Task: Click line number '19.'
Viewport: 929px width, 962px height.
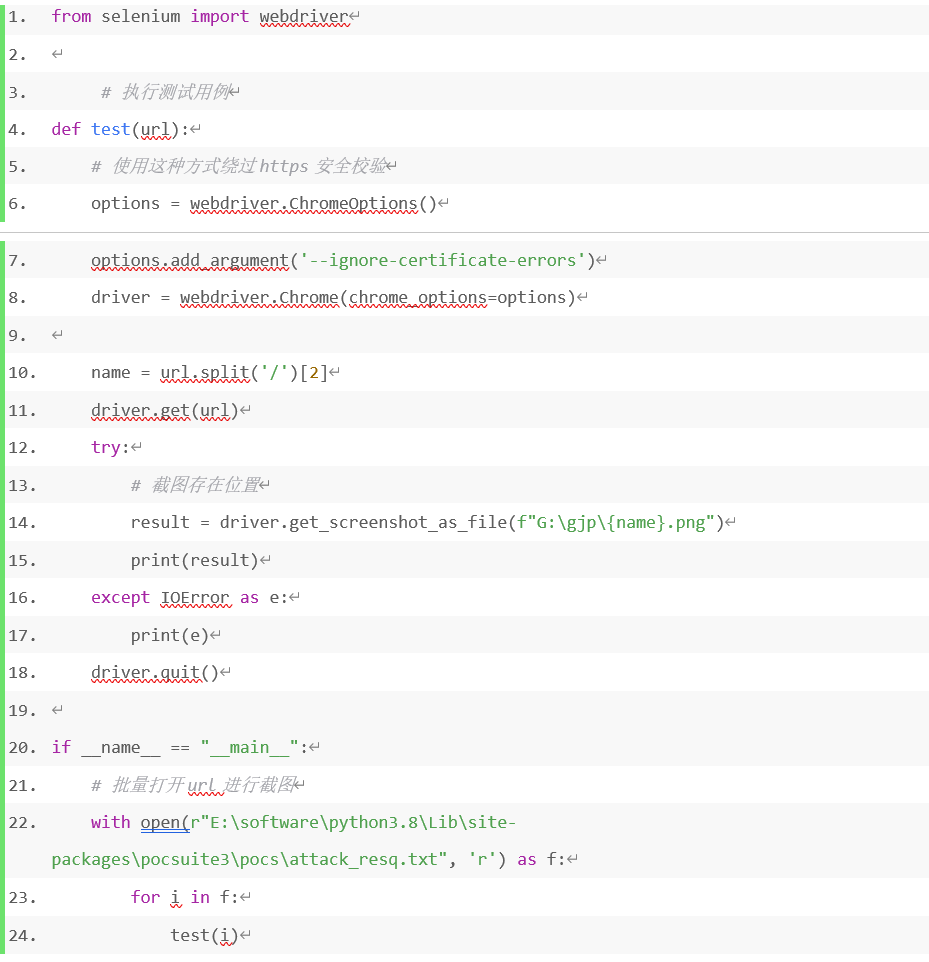Action: click(22, 710)
